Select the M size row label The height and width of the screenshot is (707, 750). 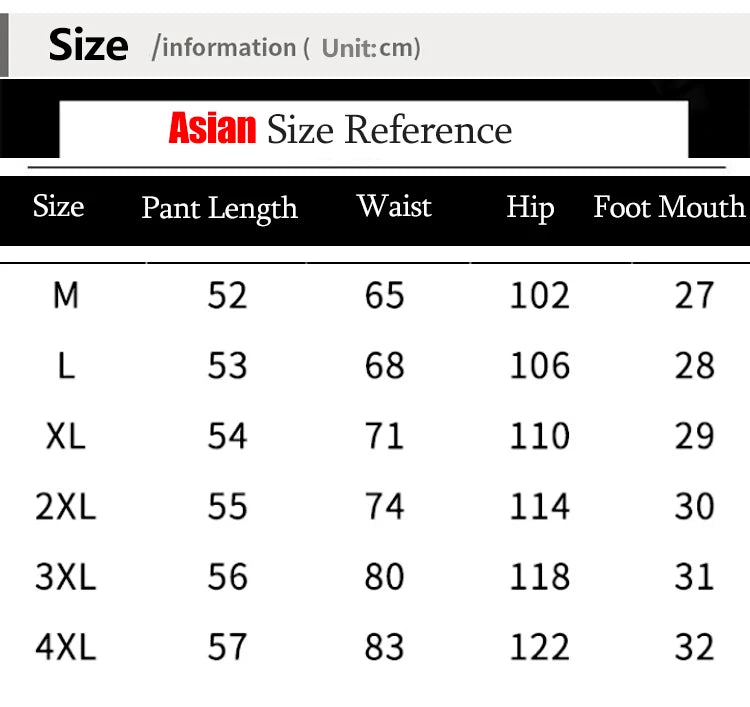[x=66, y=295]
